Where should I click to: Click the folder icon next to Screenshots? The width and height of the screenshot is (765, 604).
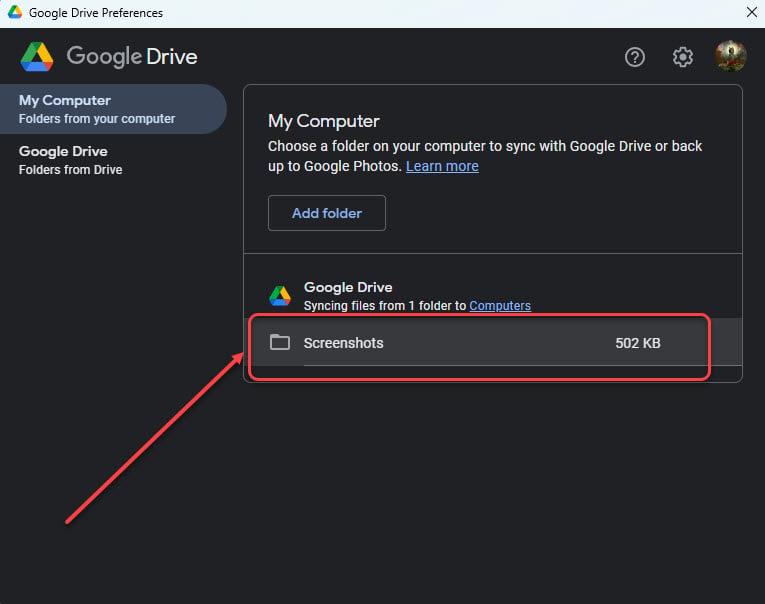(x=280, y=342)
